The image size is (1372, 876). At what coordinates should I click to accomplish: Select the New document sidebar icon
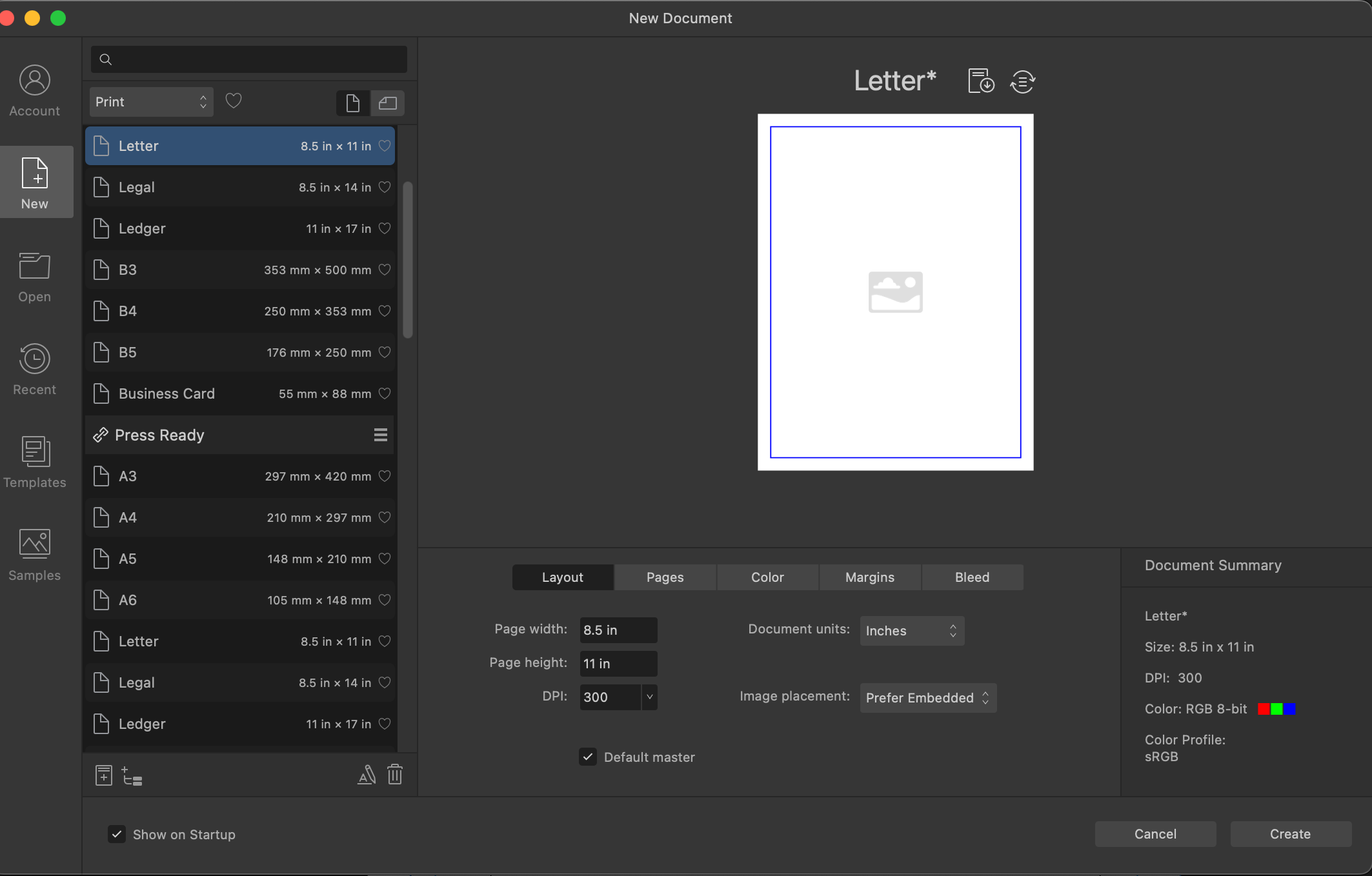point(35,183)
